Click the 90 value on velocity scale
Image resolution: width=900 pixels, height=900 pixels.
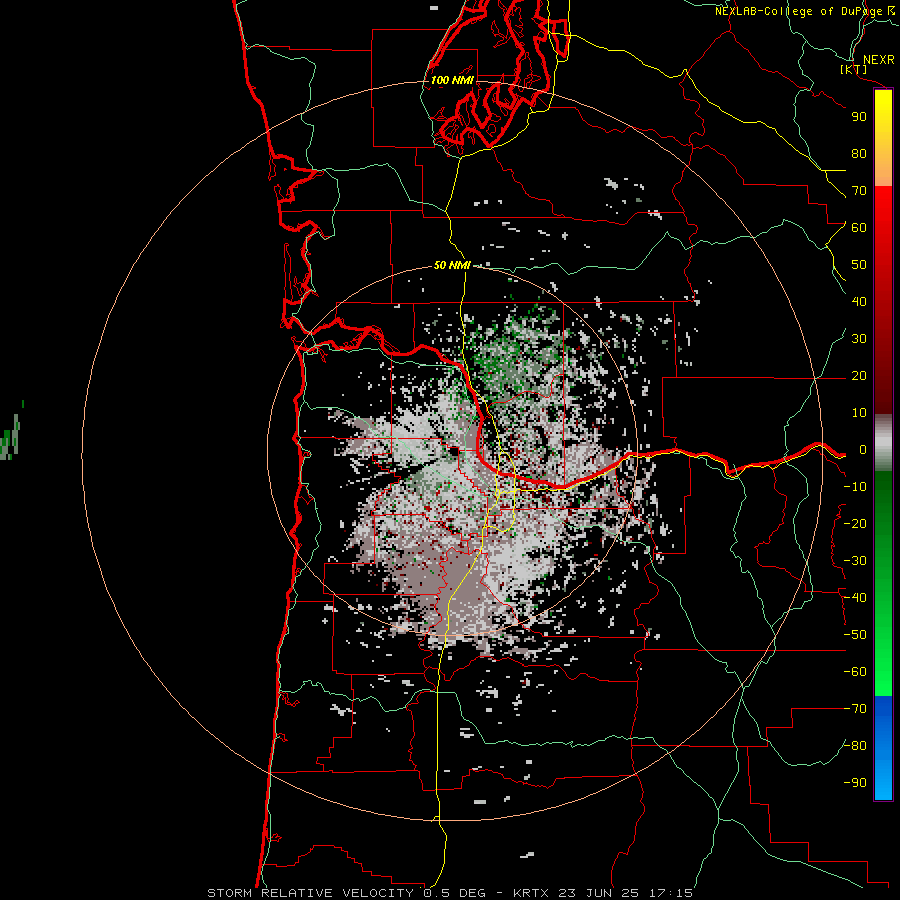(x=859, y=117)
